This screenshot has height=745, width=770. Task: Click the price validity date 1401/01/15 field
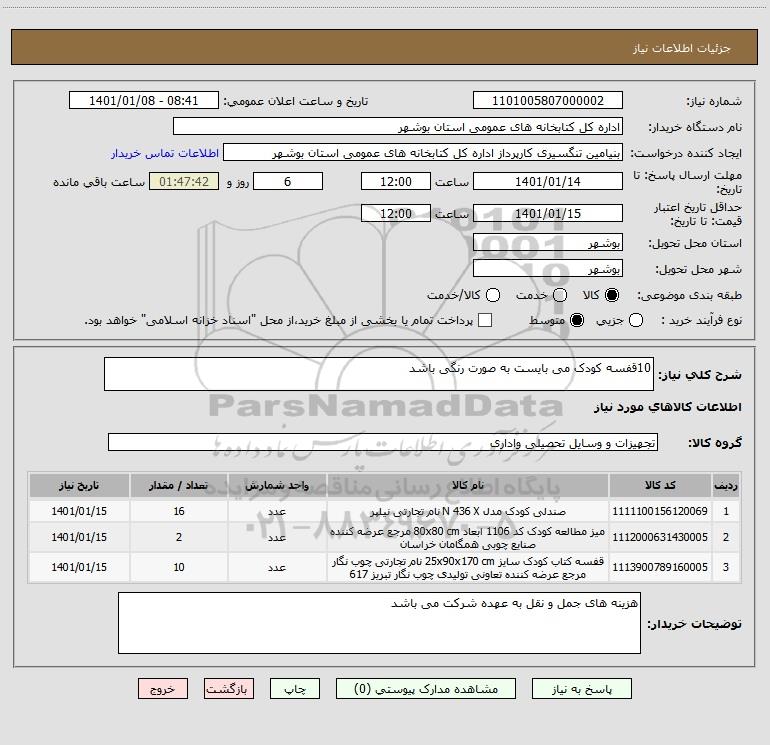[548, 213]
